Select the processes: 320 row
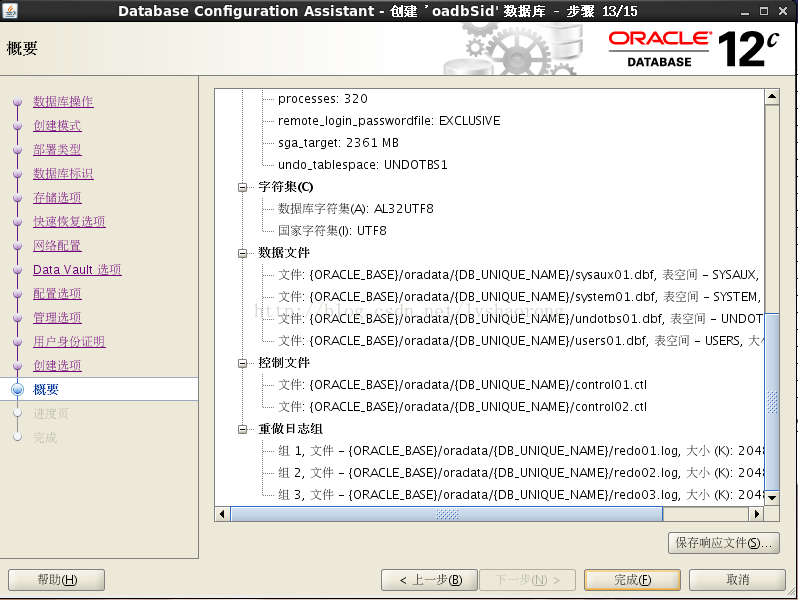The image size is (798, 600). (323, 99)
